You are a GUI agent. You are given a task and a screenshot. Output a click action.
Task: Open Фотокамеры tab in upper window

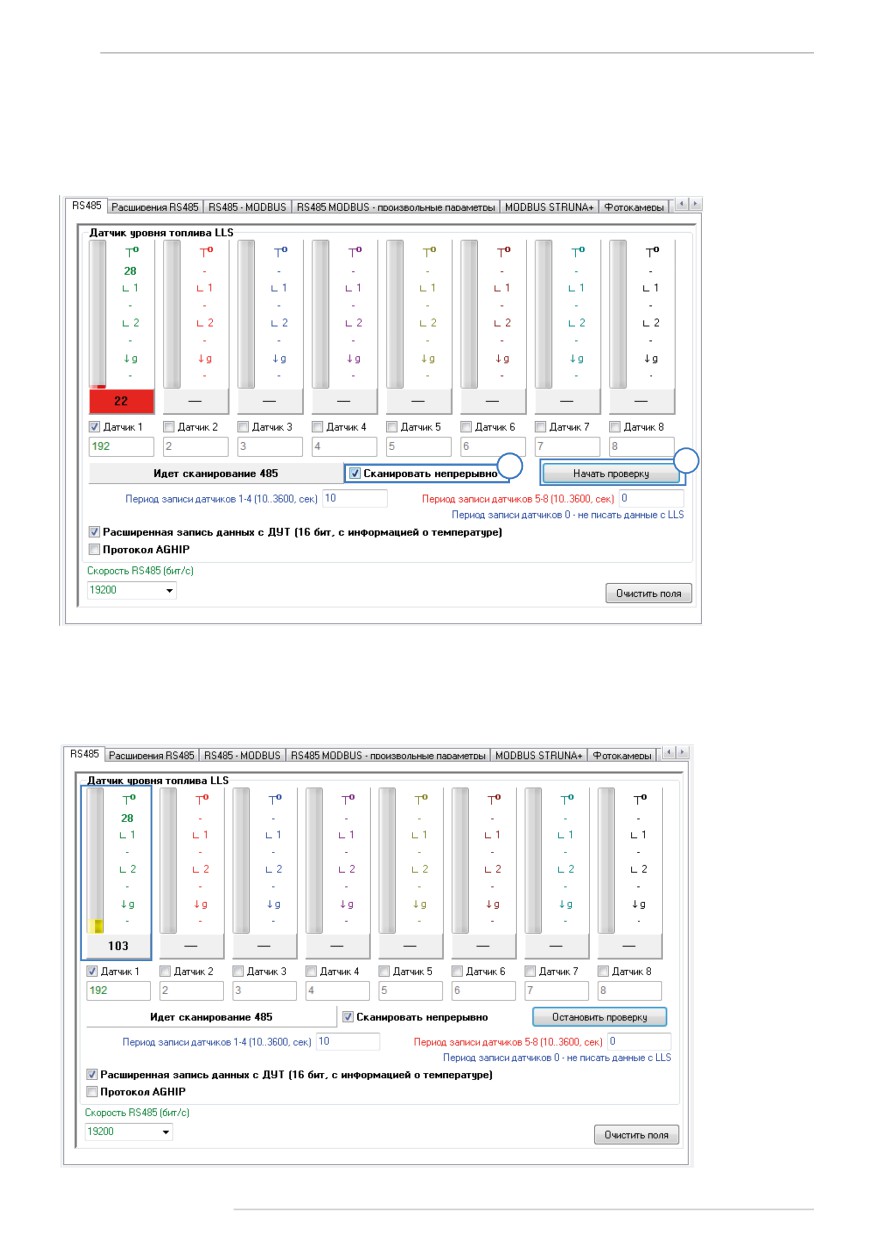(634, 207)
